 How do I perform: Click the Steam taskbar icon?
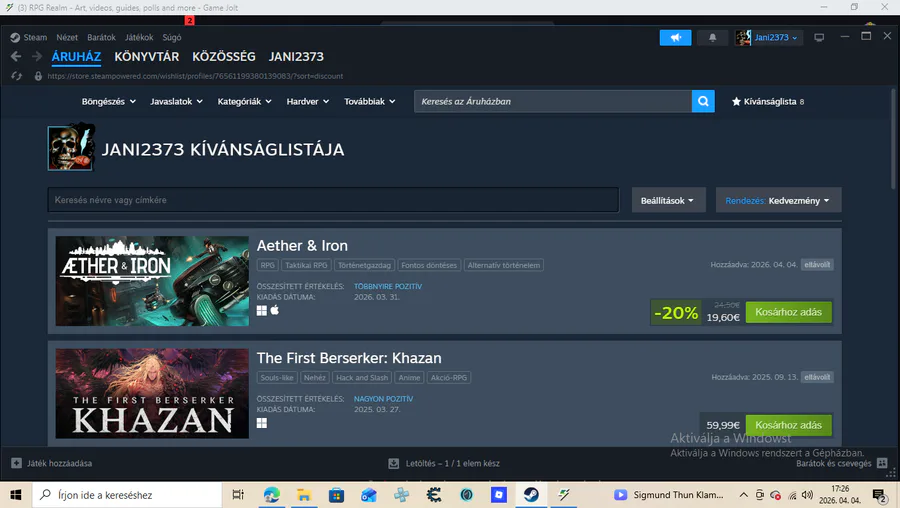tap(531, 495)
